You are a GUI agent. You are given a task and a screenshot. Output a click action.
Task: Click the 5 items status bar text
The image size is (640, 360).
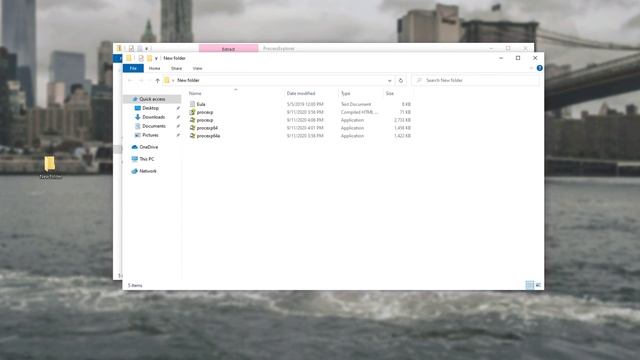click(135, 285)
